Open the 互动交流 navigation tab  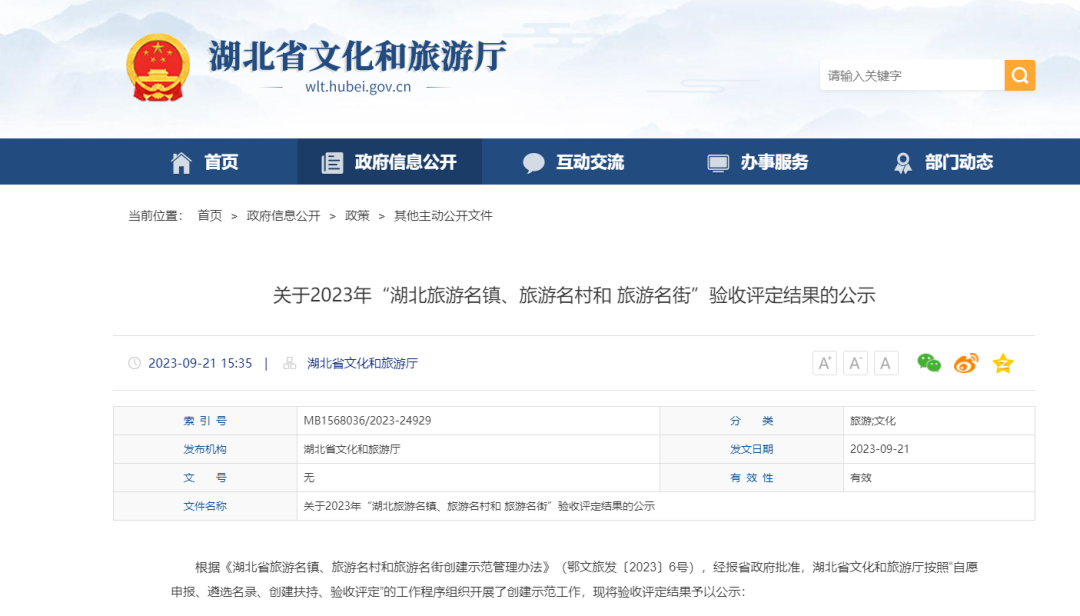pyautogui.click(x=573, y=162)
